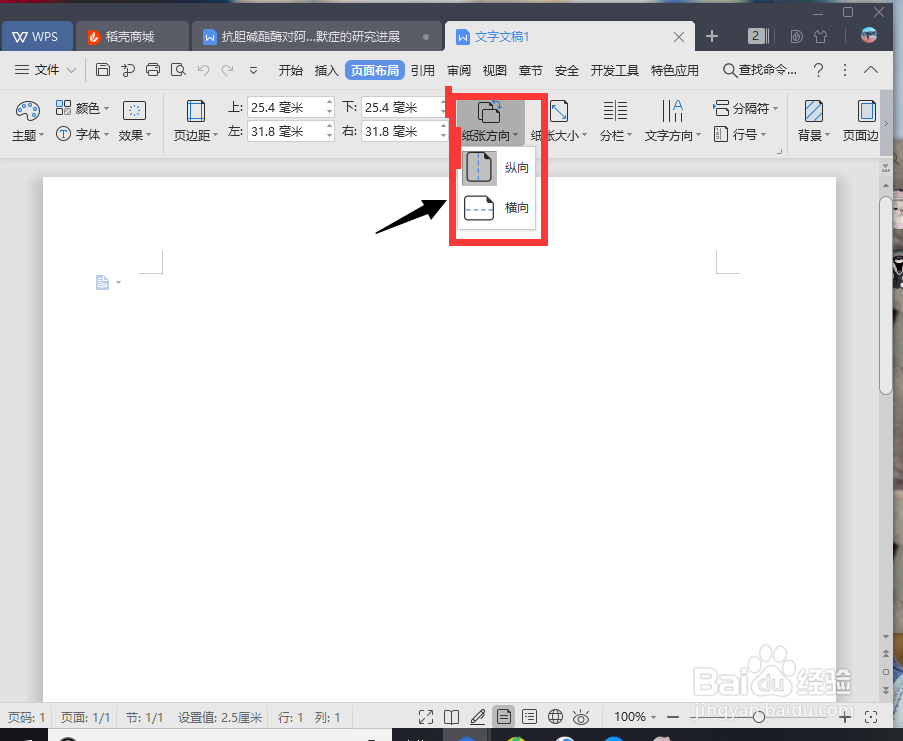Click the full screen icon in status bar
903x741 pixels.
425,717
